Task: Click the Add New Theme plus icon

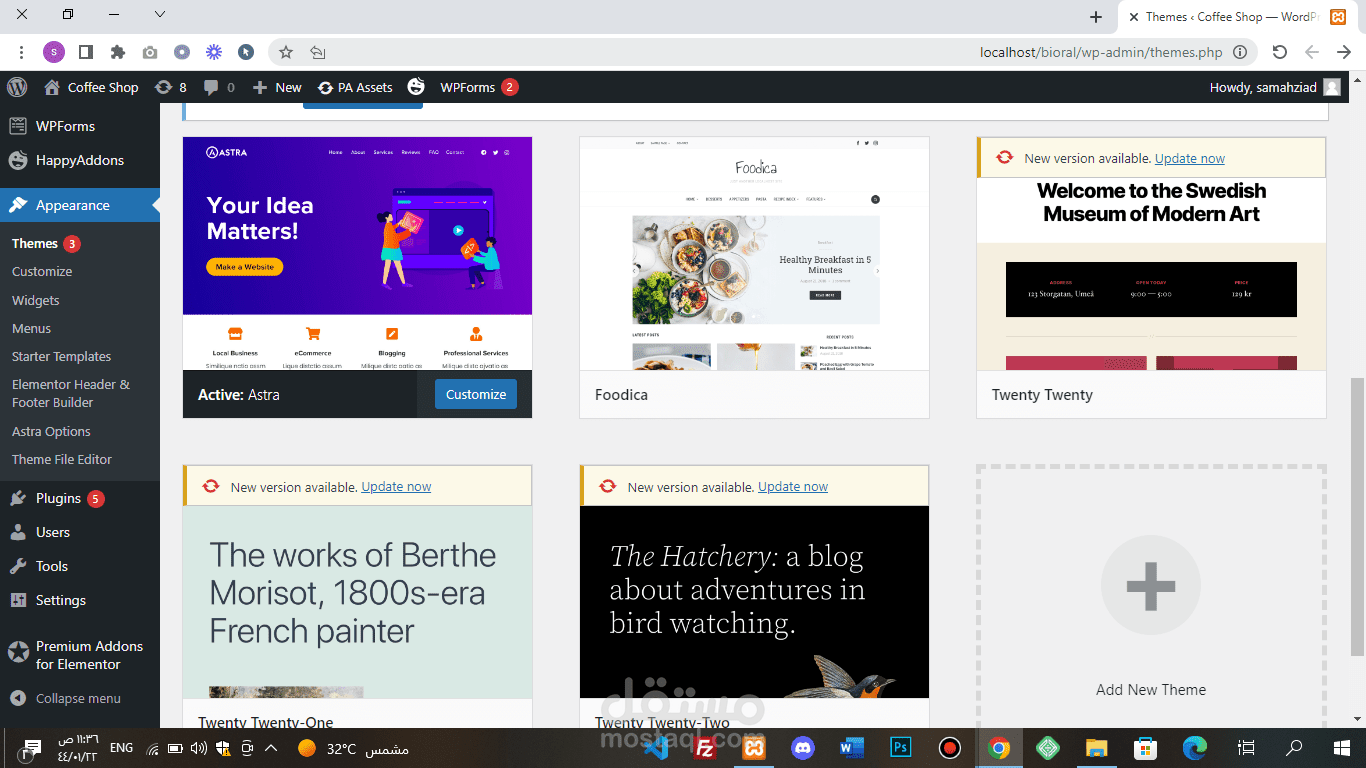Action: [x=1151, y=585]
